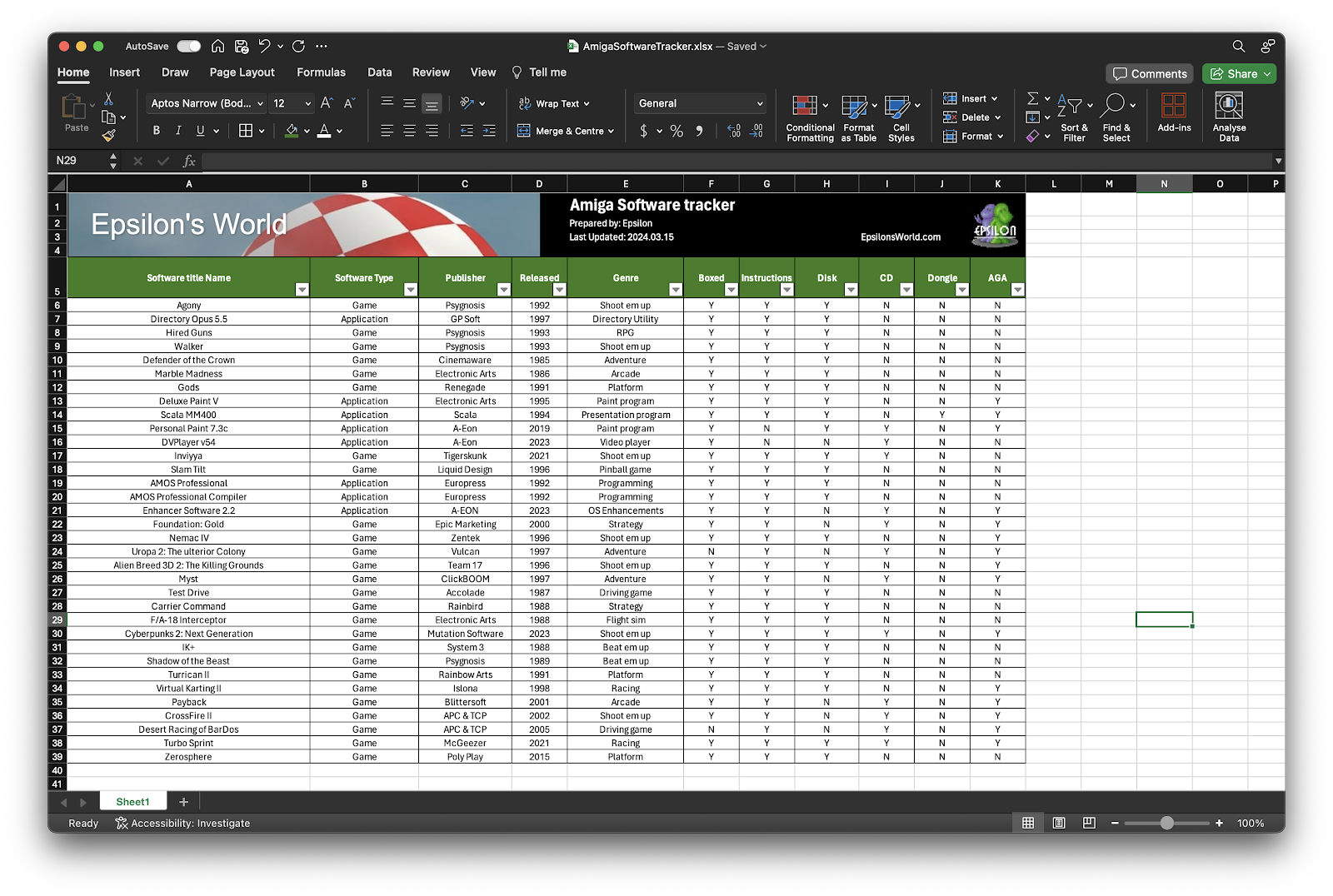
Task: Open Find & Select
Action: point(1116,118)
